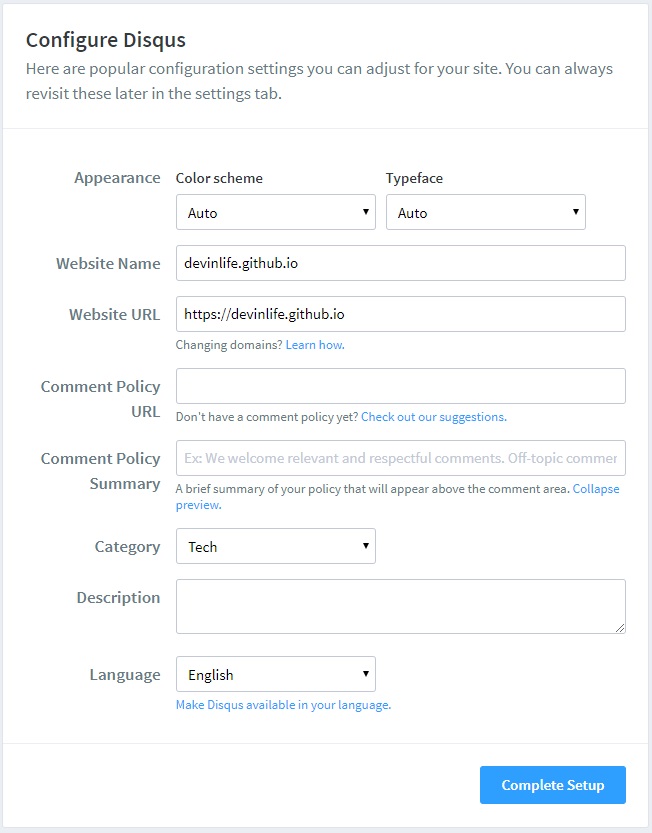Click the Description textarea resize handle

[x=620, y=628]
